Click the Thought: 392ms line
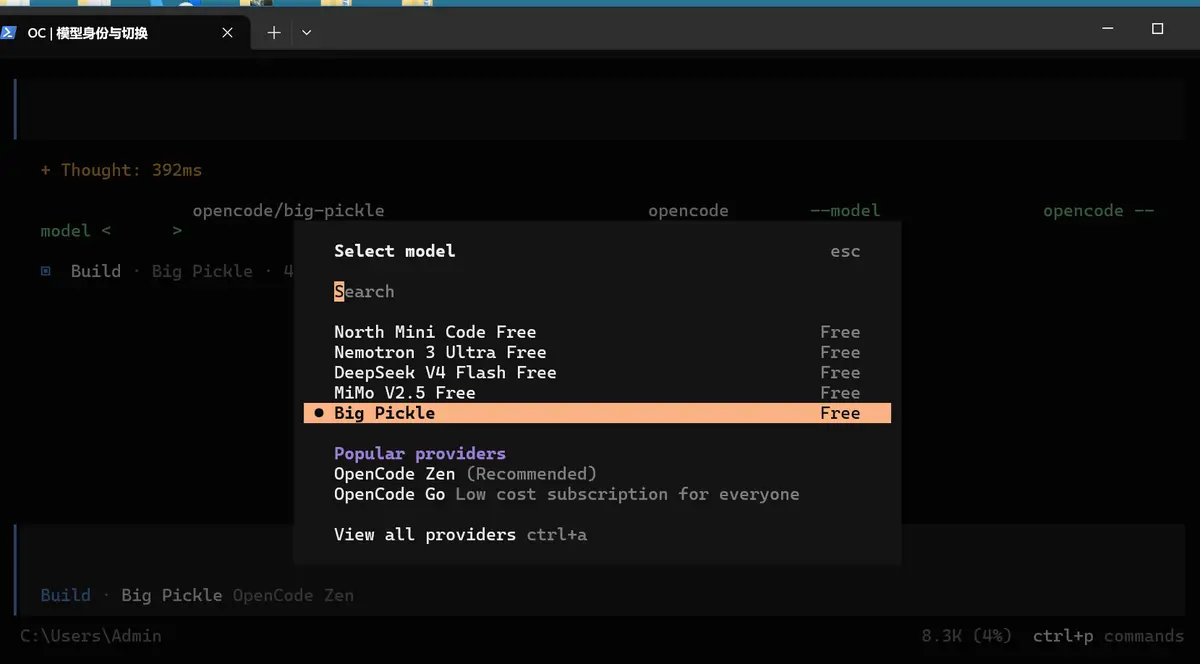Screen dimensions: 1200x664 click(x=121, y=170)
